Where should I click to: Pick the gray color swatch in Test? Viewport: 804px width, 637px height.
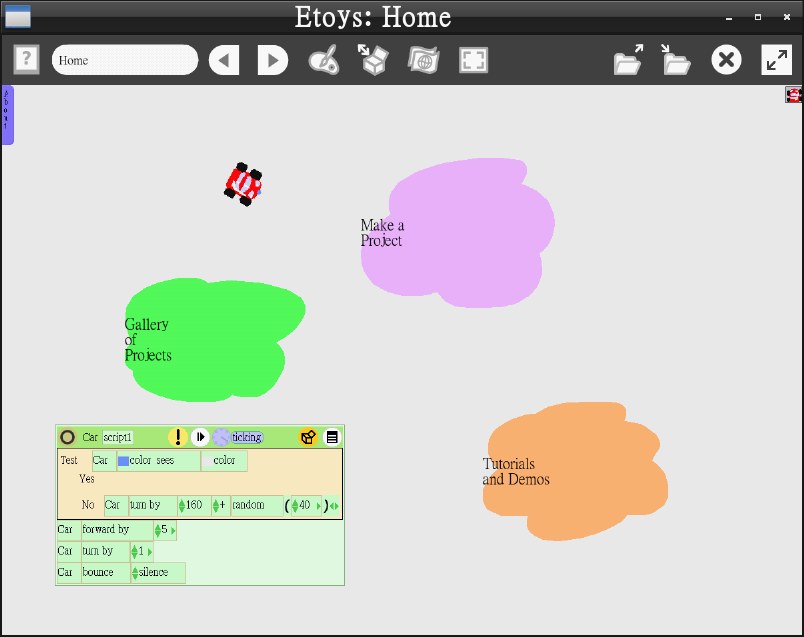pyautogui.click(x=207, y=461)
